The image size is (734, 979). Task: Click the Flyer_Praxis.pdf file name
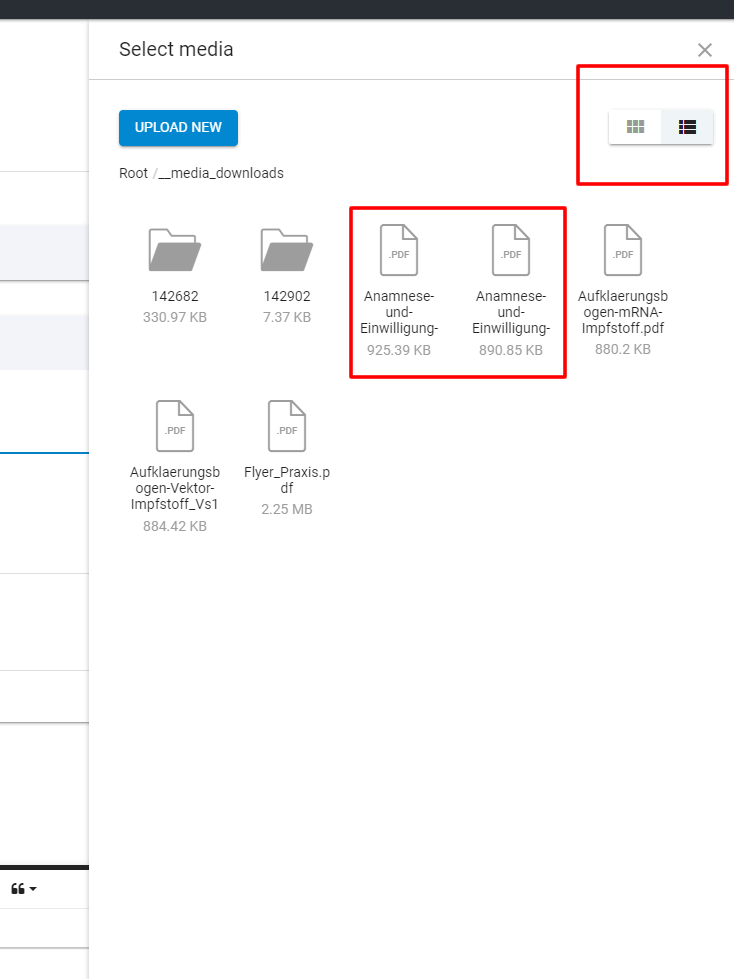click(287, 481)
